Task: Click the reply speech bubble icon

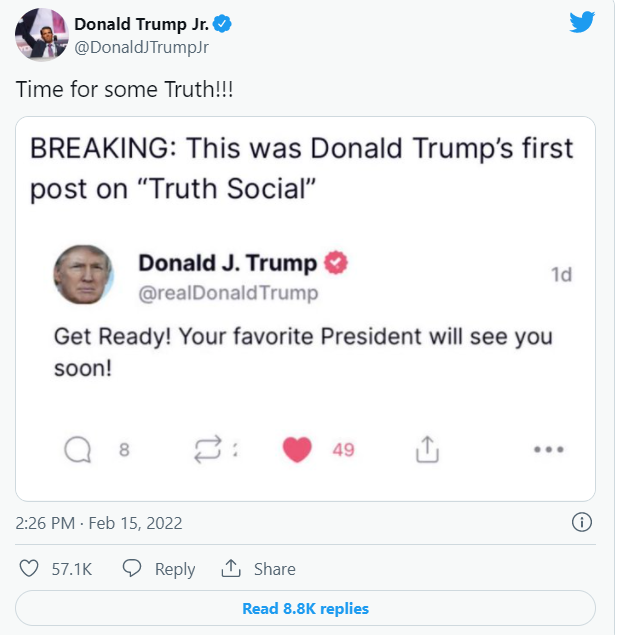Action: click(132, 568)
